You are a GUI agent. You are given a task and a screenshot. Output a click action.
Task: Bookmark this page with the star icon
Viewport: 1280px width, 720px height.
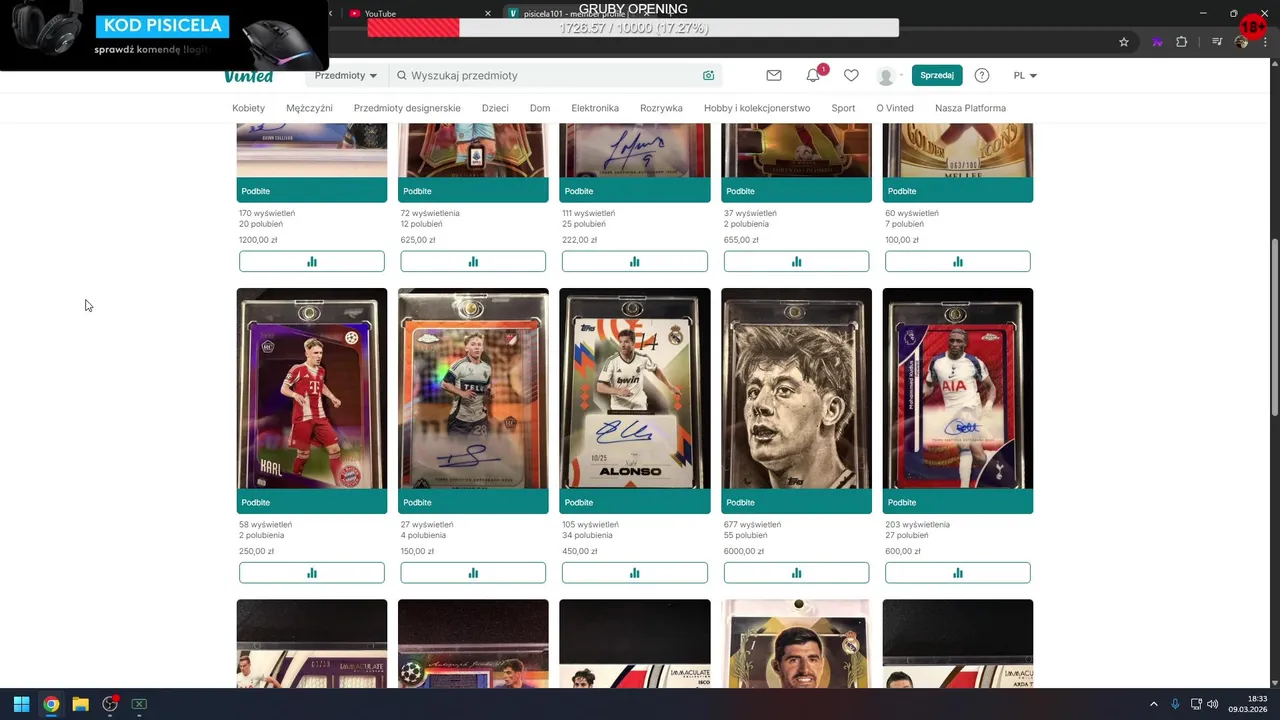tap(1124, 42)
